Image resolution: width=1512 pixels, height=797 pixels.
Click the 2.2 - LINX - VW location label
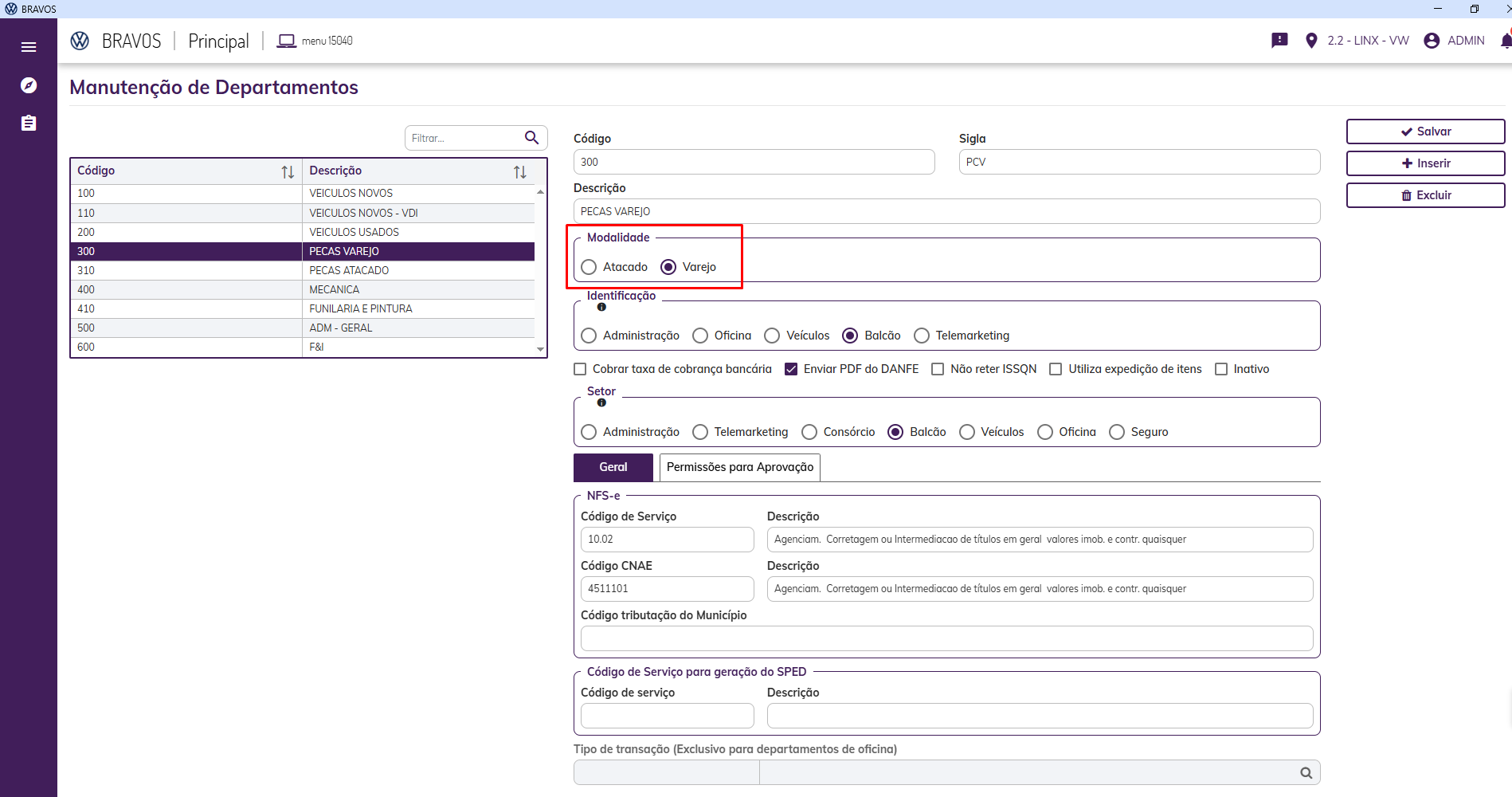pos(1368,41)
